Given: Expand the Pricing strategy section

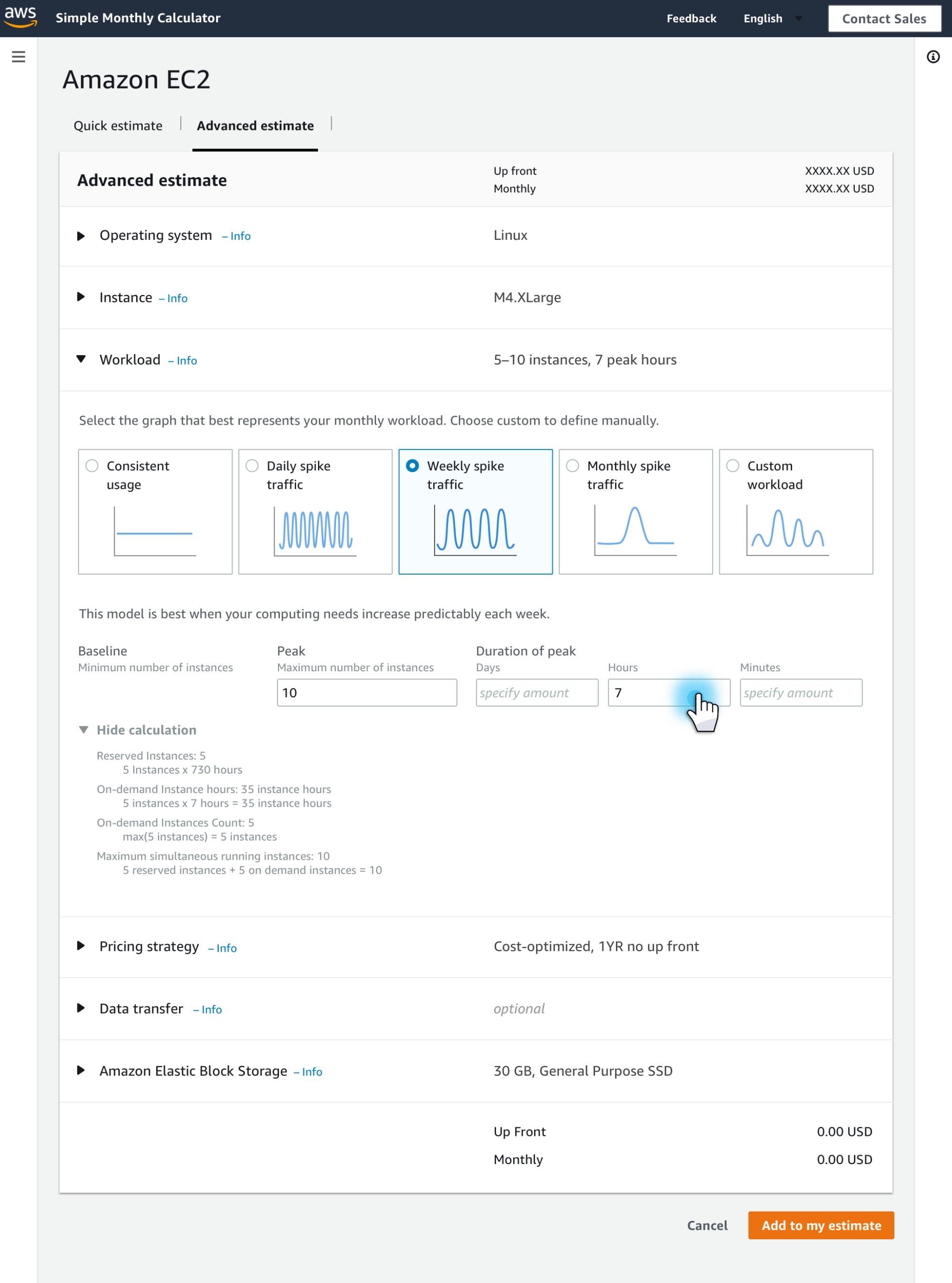Looking at the screenshot, I should tap(81, 946).
